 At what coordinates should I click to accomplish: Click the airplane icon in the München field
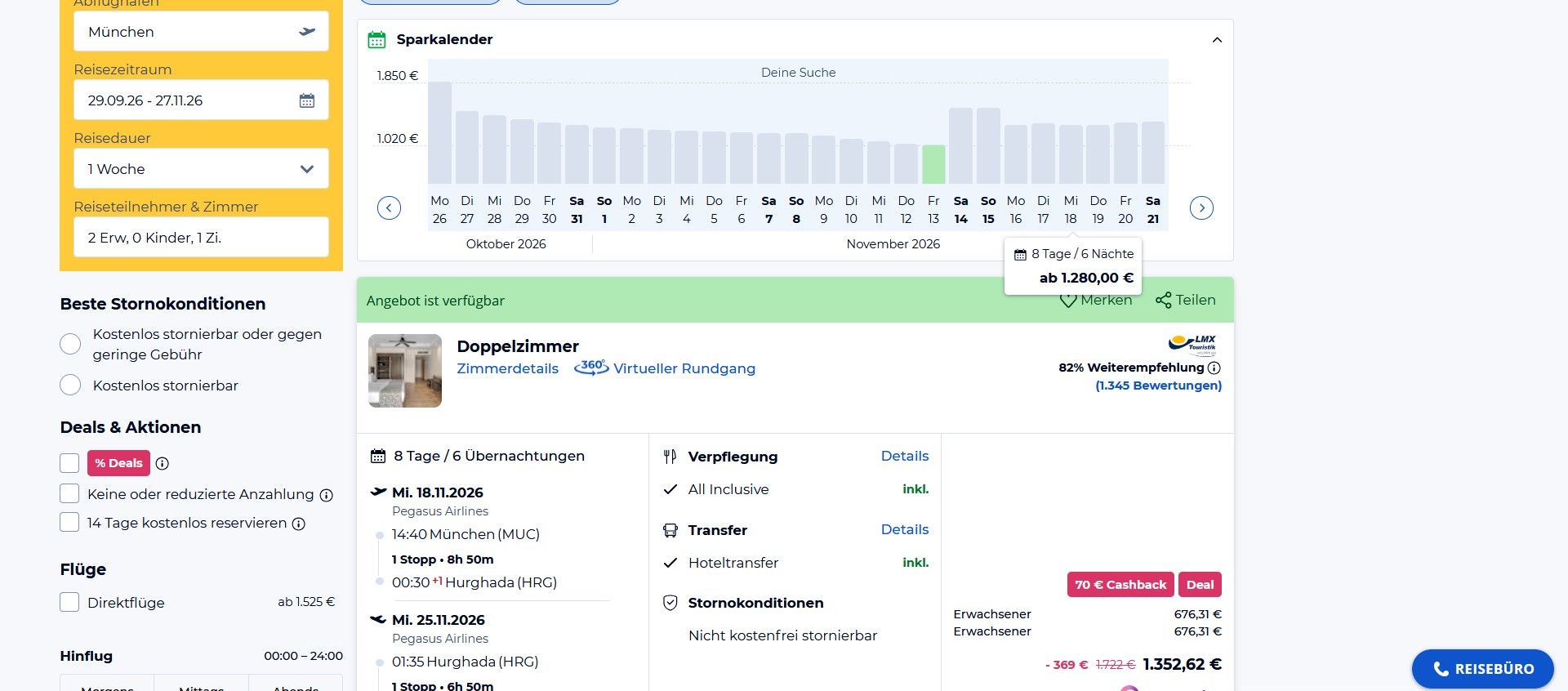(307, 32)
